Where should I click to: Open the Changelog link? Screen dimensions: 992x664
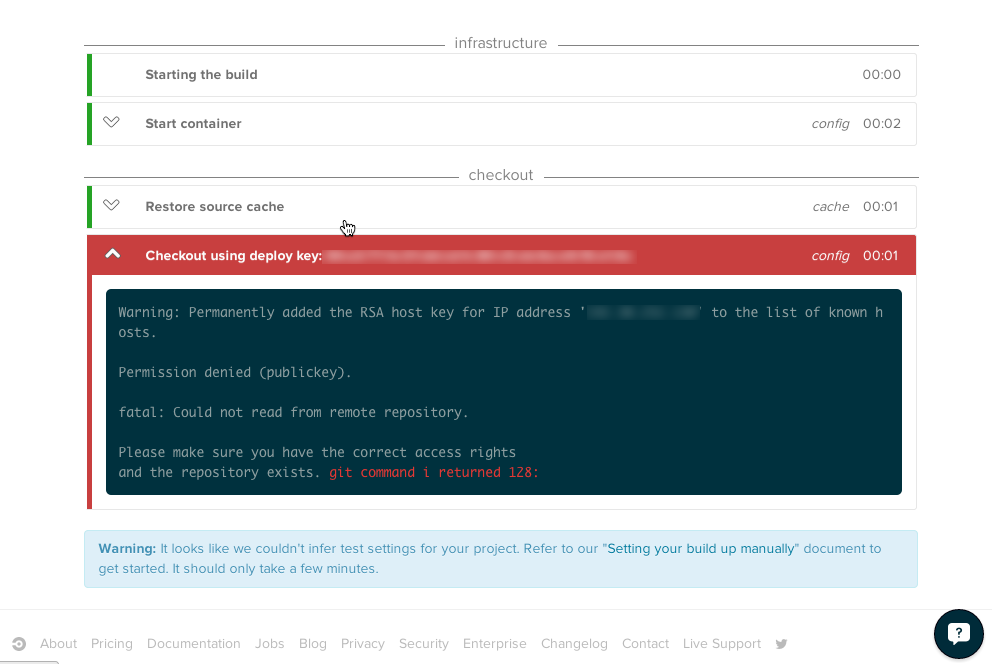(574, 644)
